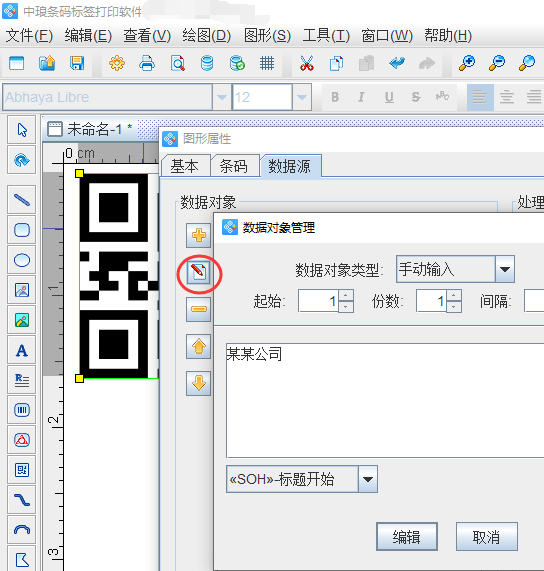Toggle underline formatting button

[389, 97]
